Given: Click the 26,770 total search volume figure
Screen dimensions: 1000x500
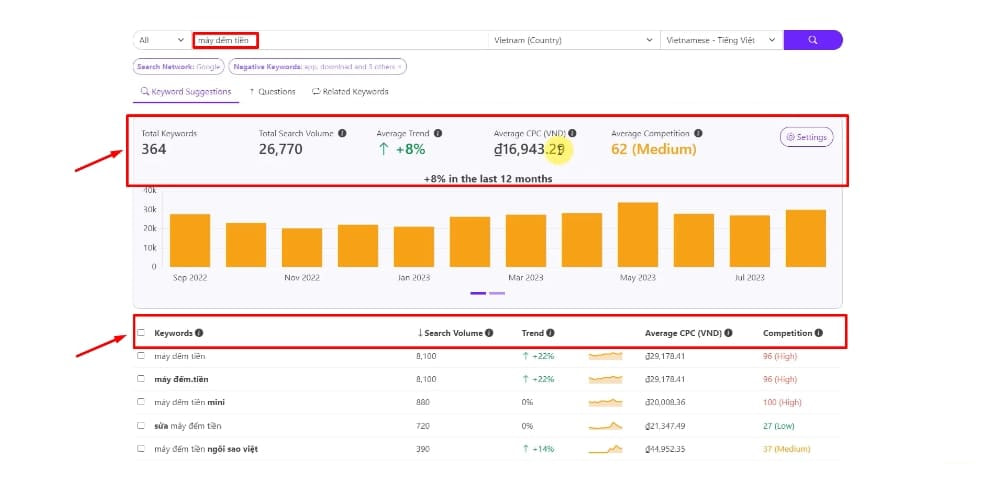Looking at the screenshot, I should point(281,150).
